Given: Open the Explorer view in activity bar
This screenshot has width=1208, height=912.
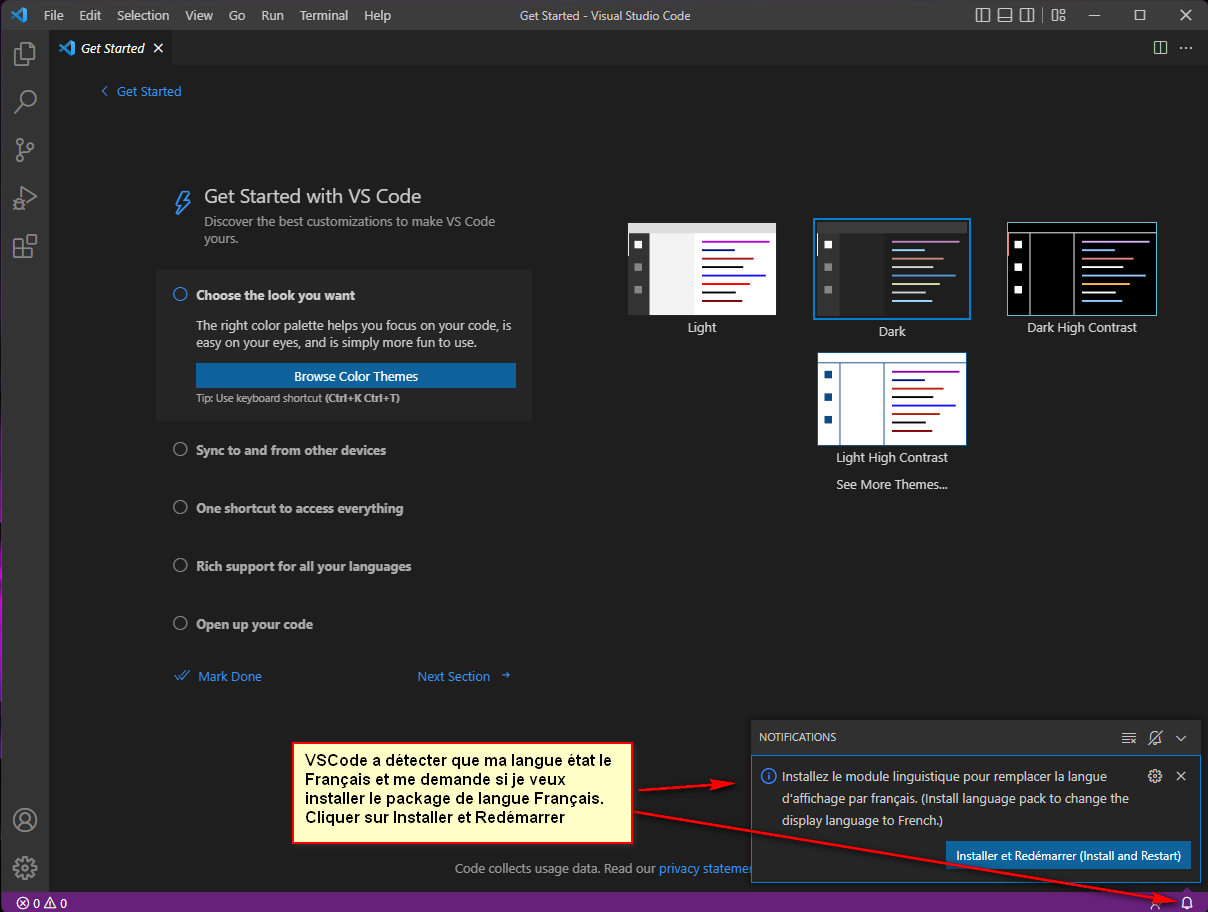Looking at the screenshot, I should coord(25,54).
